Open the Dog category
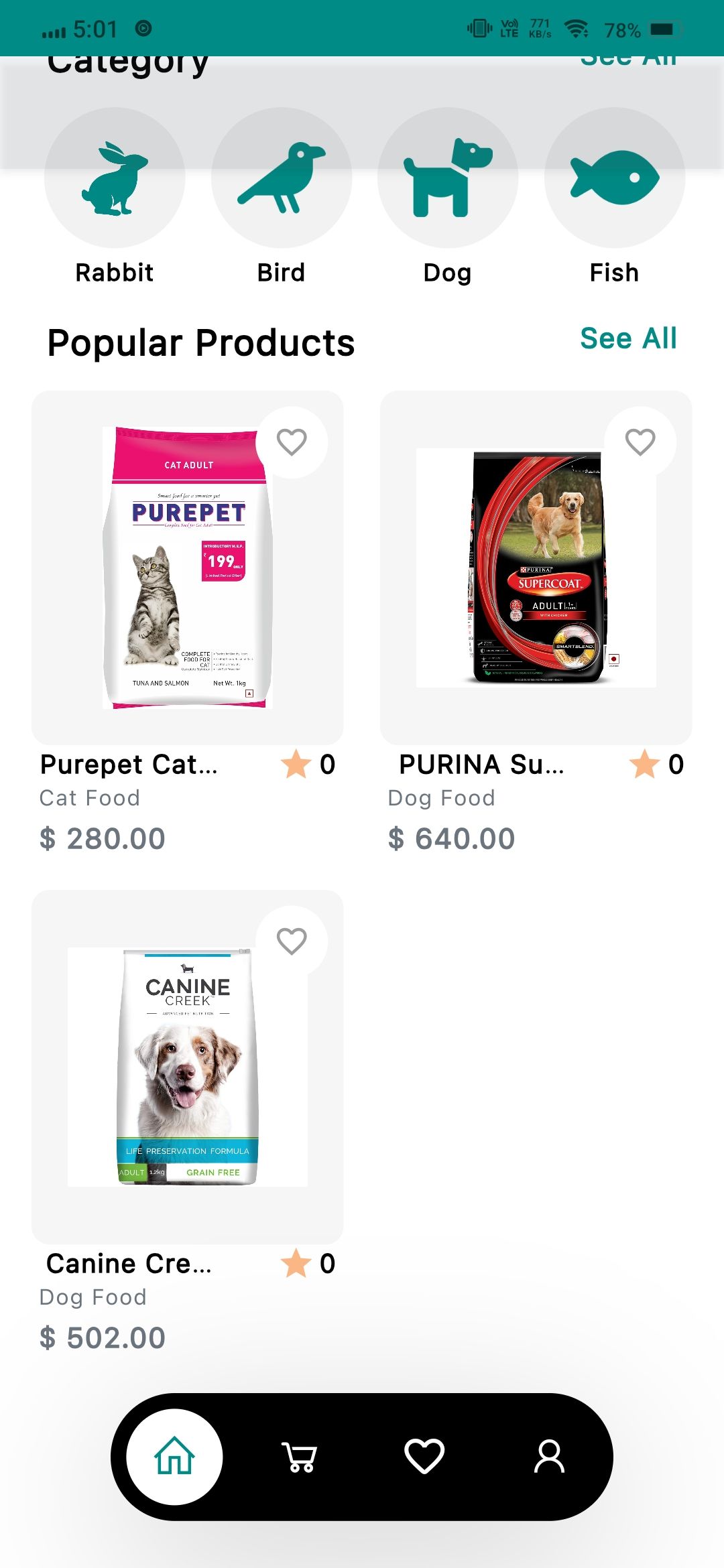 [x=448, y=178]
